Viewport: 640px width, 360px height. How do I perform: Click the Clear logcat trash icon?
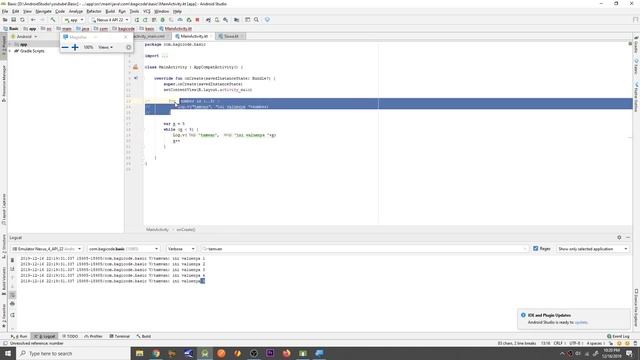click(x=12, y=260)
